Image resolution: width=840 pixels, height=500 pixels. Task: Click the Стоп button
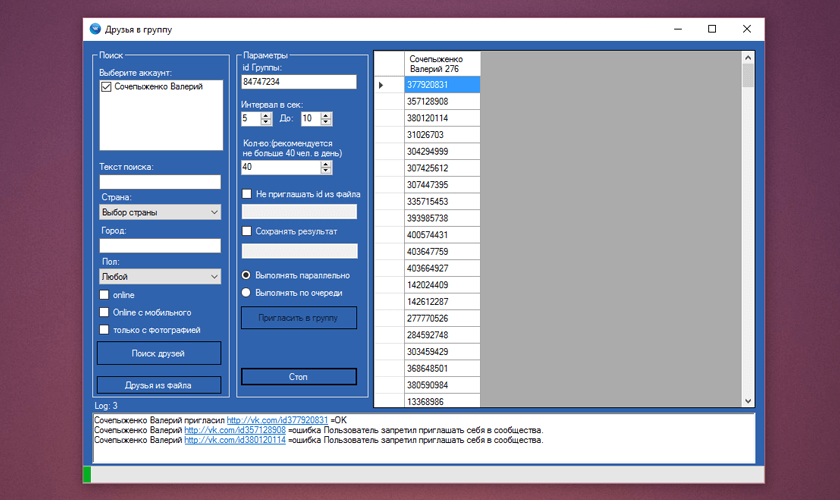click(x=298, y=377)
